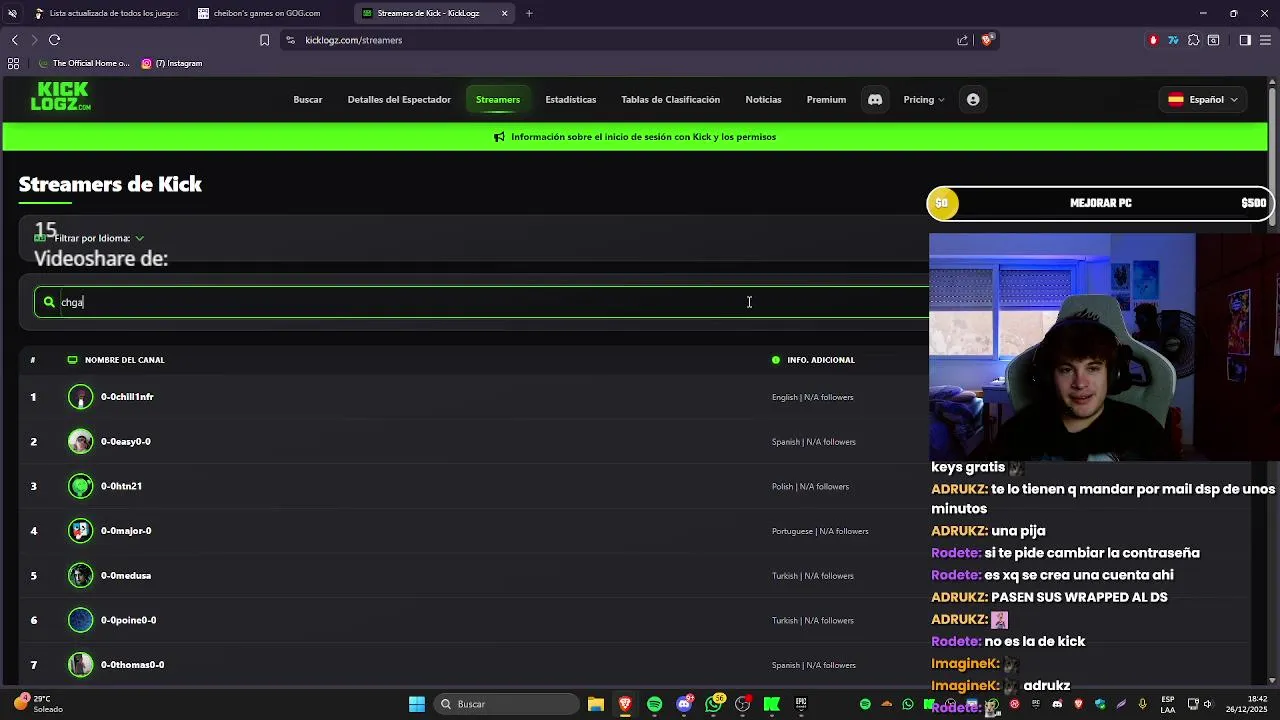Image resolution: width=1280 pixels, height=720 pixels.
Task: Open the 0-0easy0-0 channel link
Action: (126, 442)
